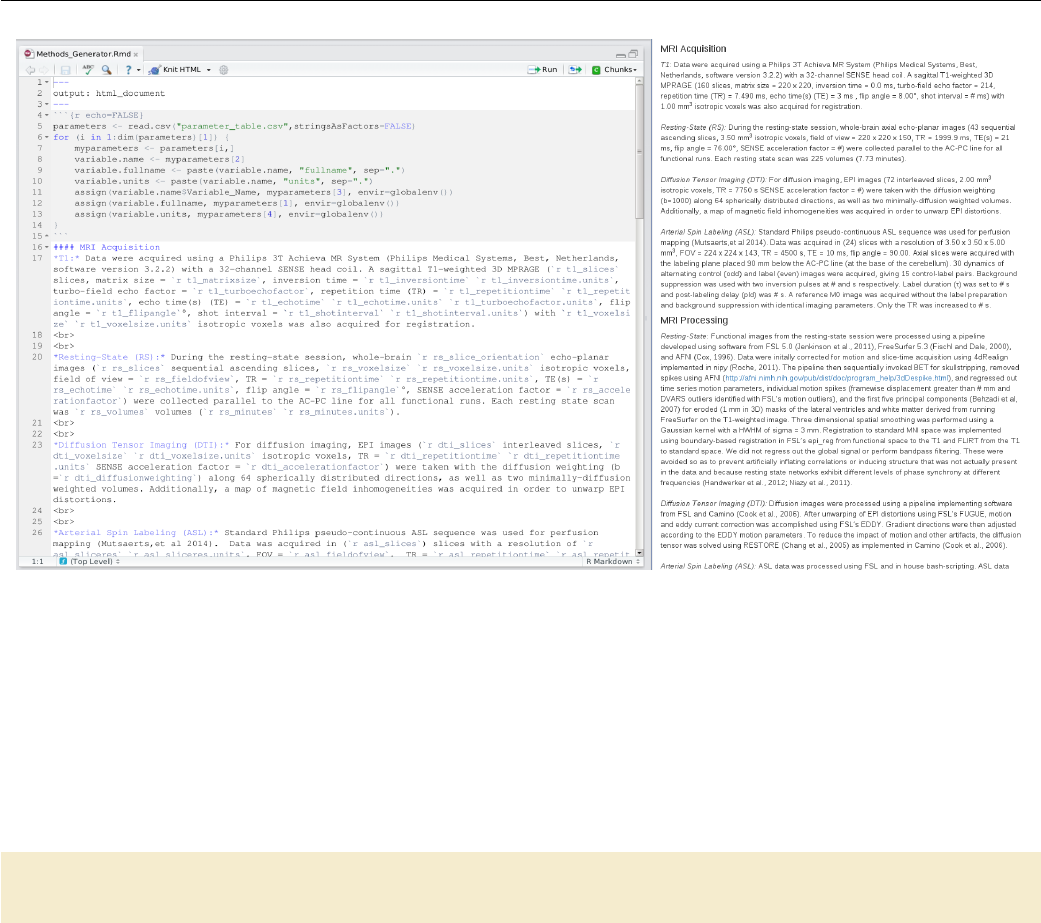Click the green Chunks icon
Screen dimensions: 1041x923
point(596,70)
